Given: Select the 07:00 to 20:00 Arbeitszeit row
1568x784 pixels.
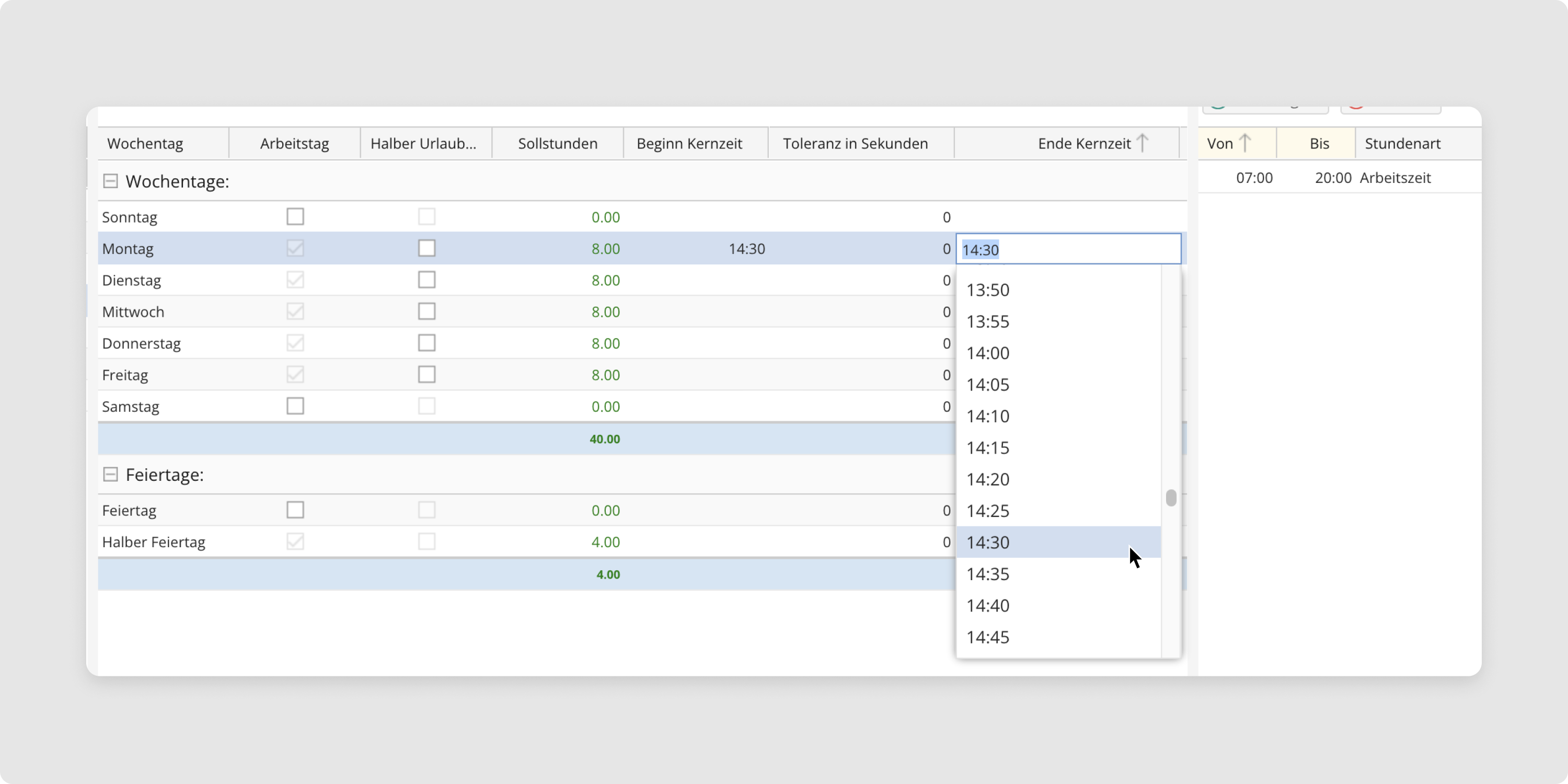Looking at the screenshot, I should point(1339,178).
